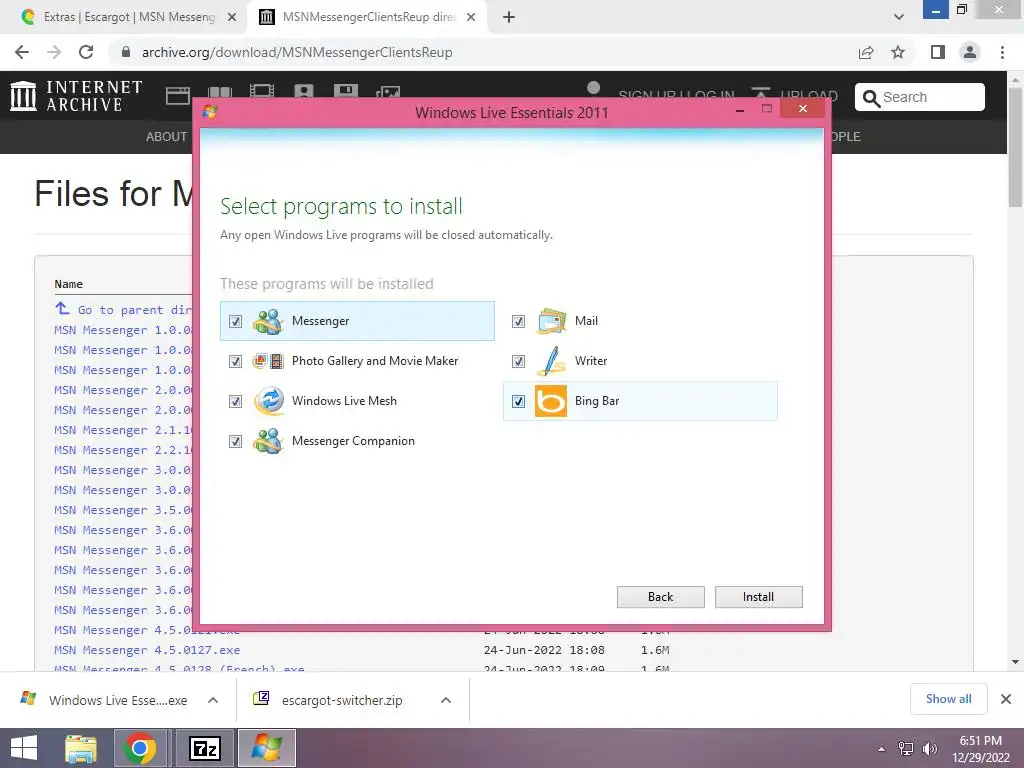Expand Windows Live Essentials download options
This screenshot has height=768, width=1024.
[213, 700]
